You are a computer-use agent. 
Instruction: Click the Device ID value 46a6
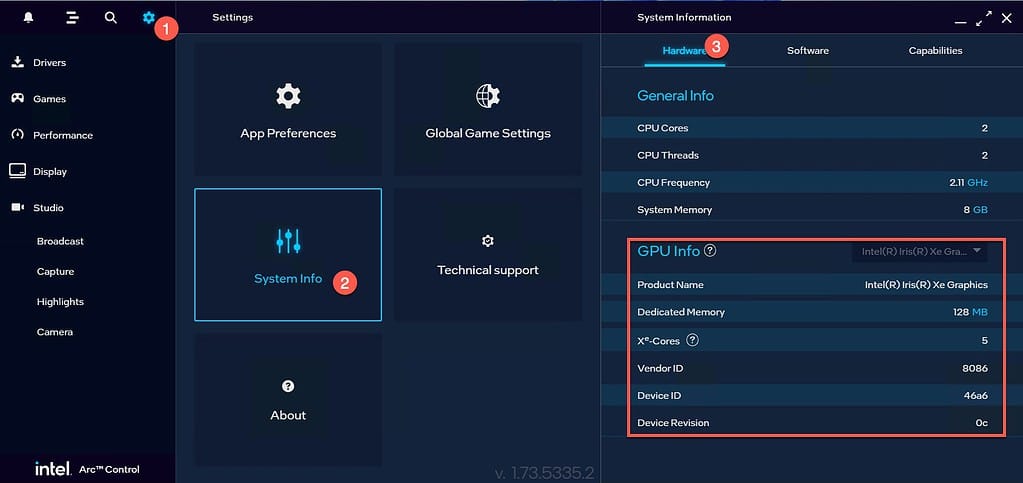[975, 396]
